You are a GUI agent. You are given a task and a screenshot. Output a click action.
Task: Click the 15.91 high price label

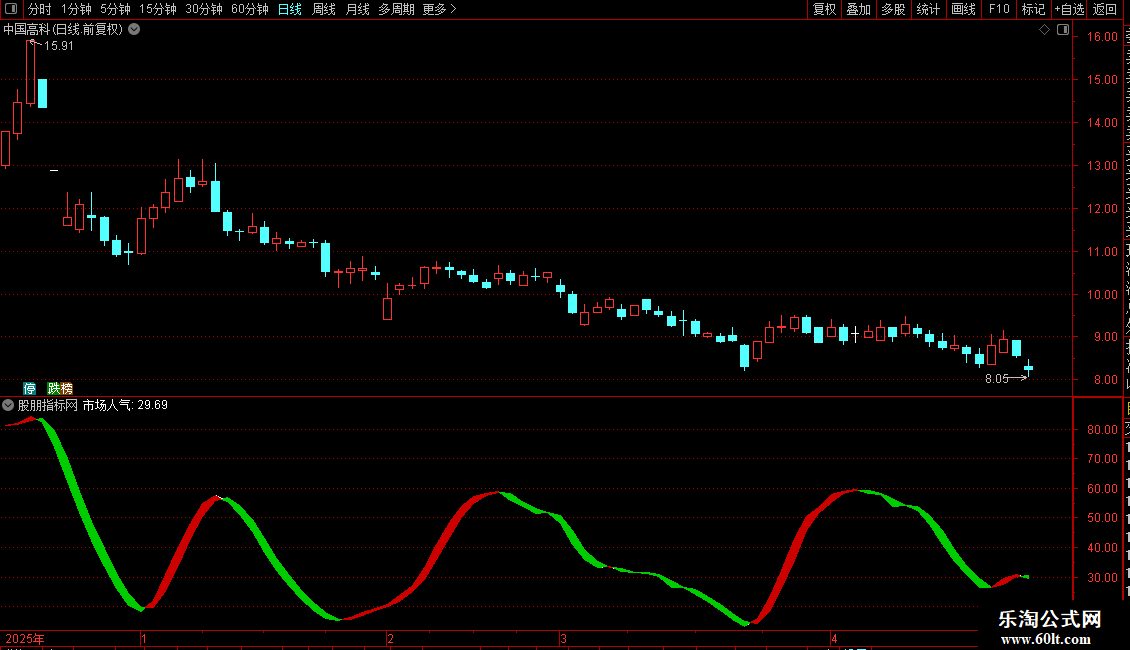click(x=58, y=45)
